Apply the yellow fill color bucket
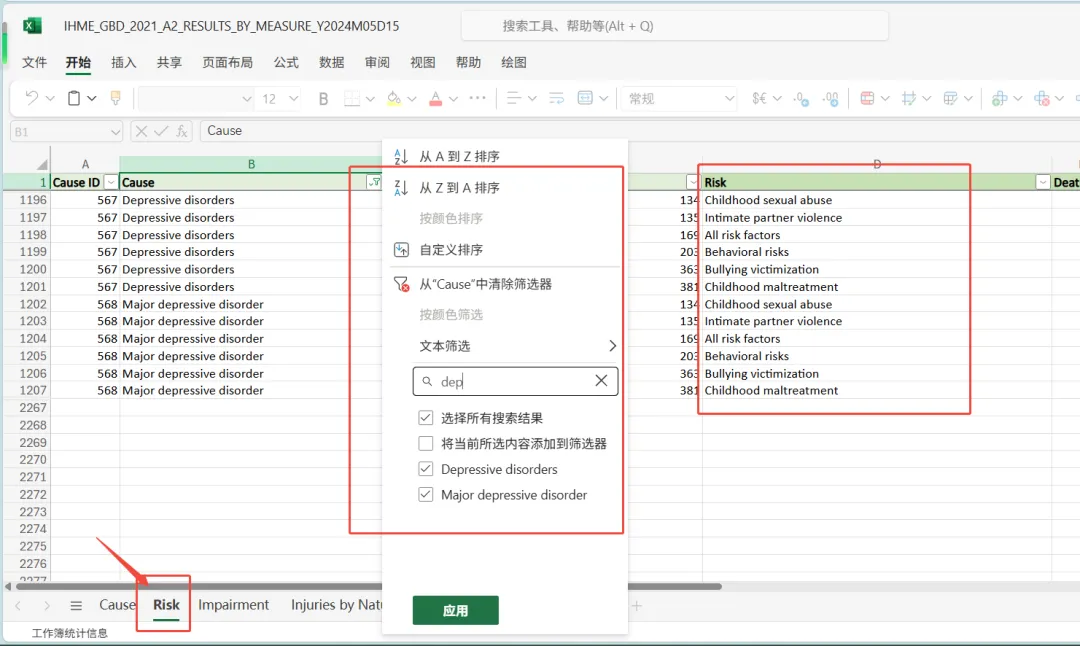Viewport: 1080px width, 646px height. click(x=394, y=98)
